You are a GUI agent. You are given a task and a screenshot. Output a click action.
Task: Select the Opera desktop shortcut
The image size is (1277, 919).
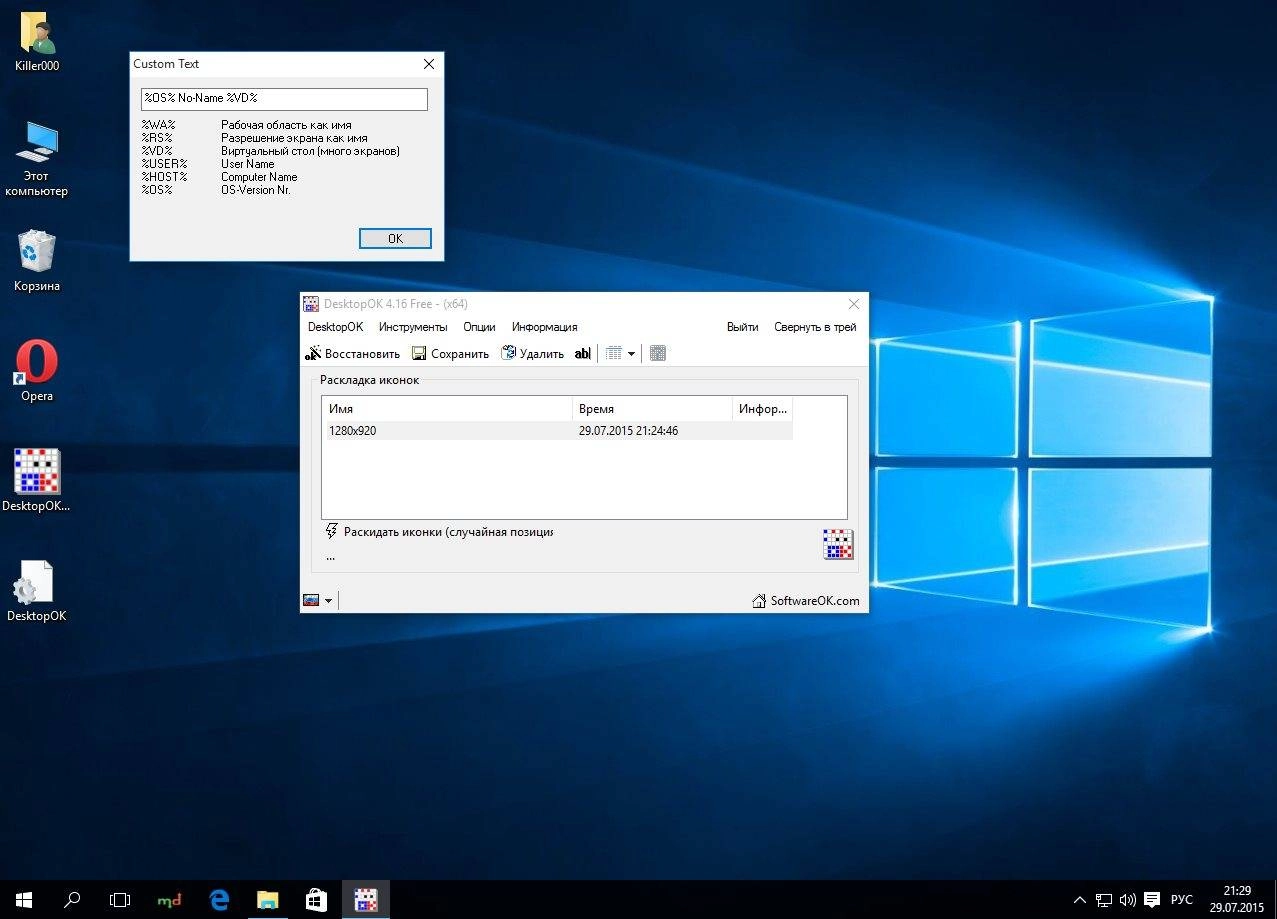[37, 371]
